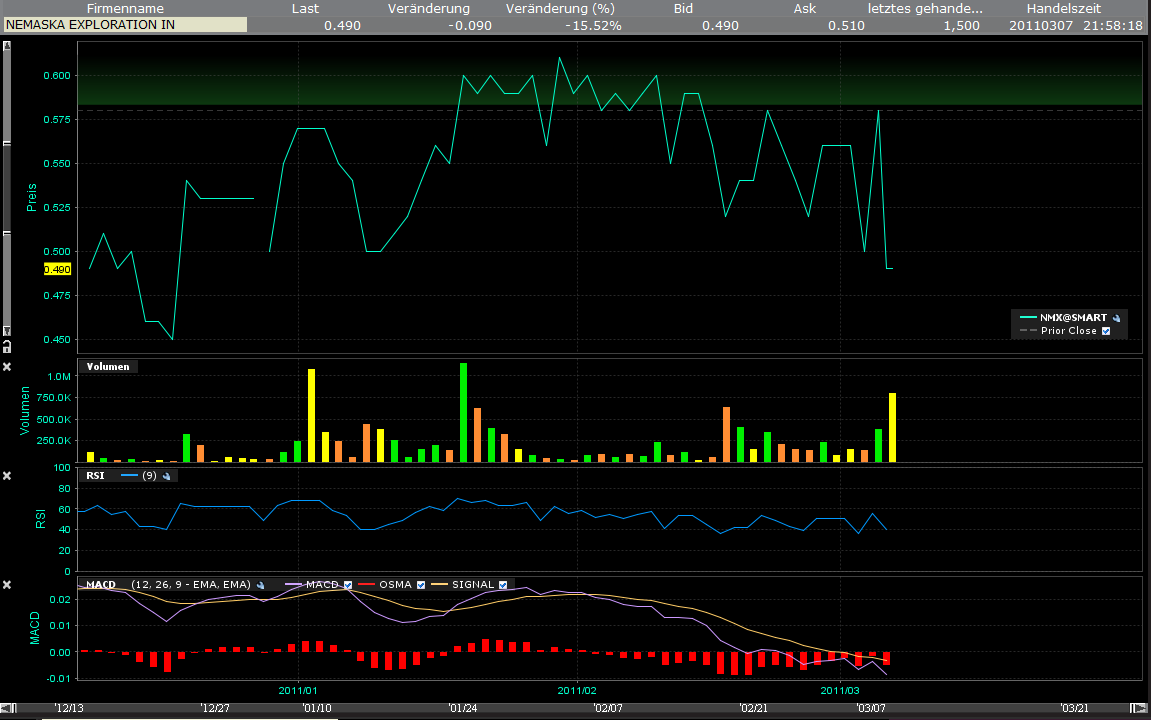Click the Veränderung (%) column header

coord(560,8)
